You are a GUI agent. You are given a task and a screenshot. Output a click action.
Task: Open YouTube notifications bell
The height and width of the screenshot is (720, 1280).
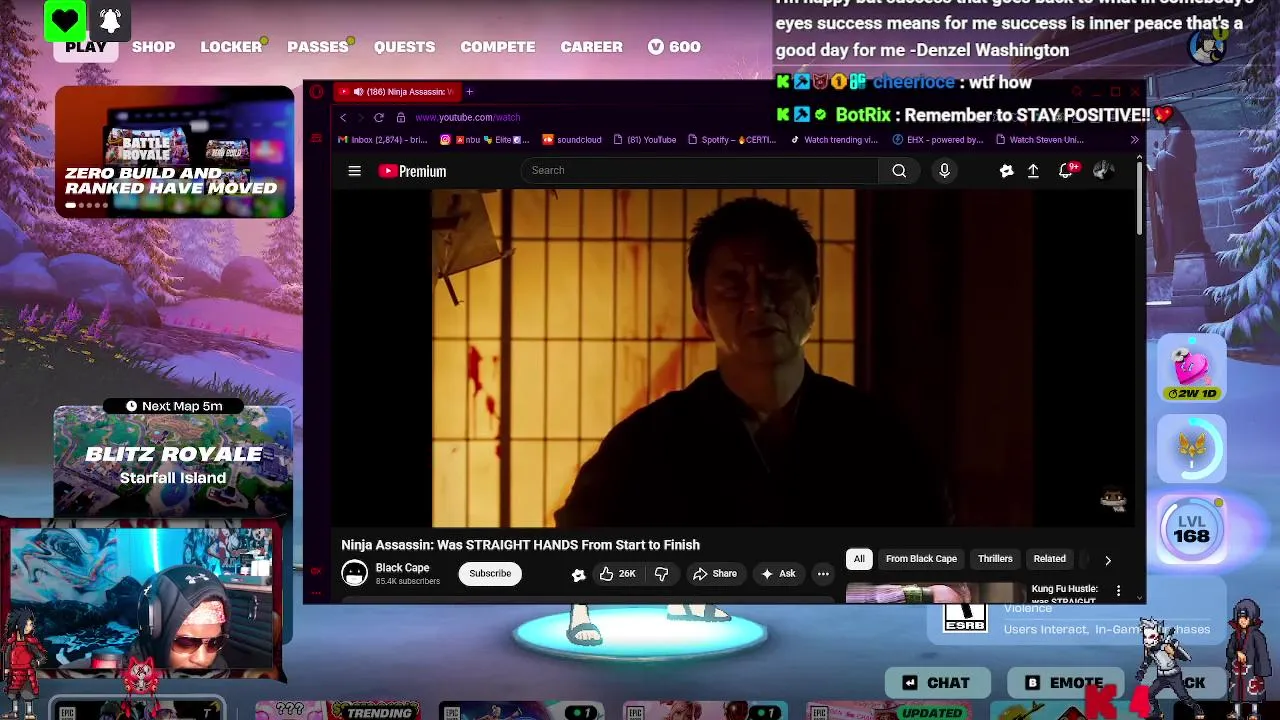tap(1066, 171)
